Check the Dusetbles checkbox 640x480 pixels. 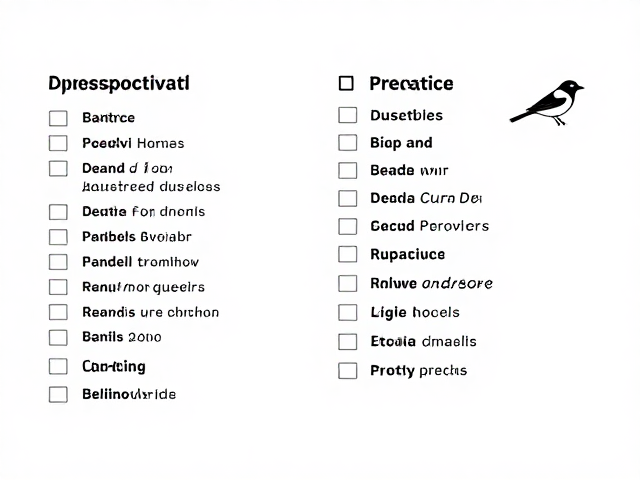click(348, 115)
